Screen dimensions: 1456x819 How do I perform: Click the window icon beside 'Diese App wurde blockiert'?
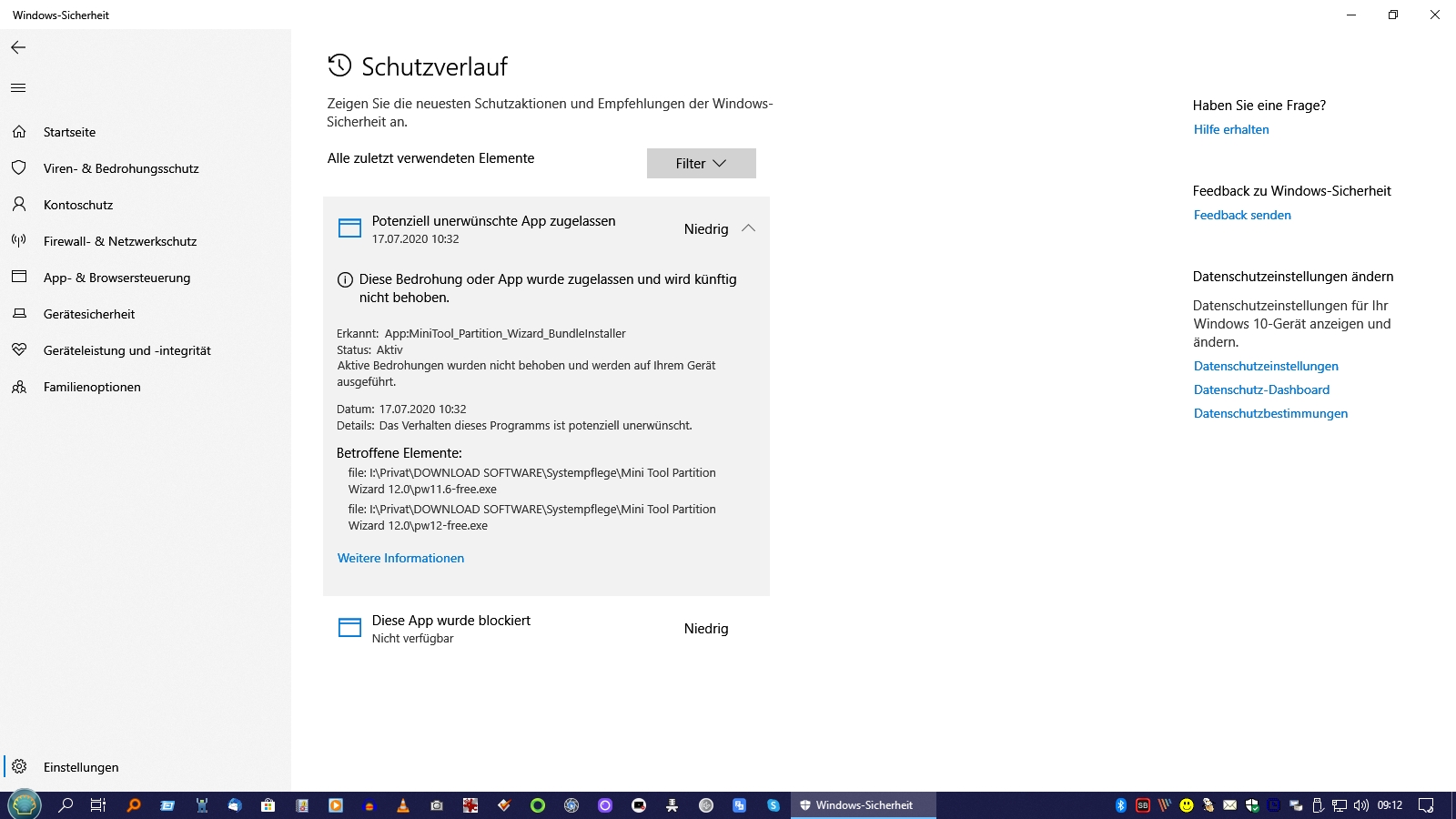pyautogui.click(x=350, y=628)
